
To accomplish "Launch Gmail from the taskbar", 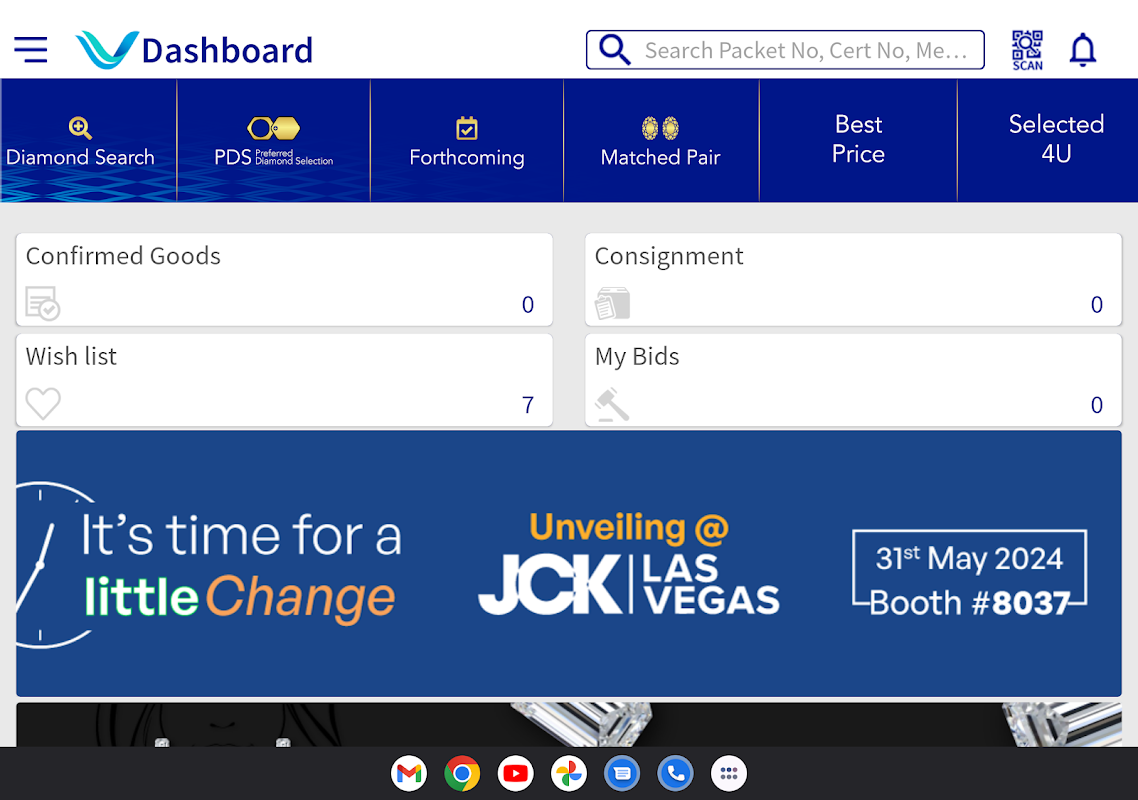I will pyautogui.click(x=409, y=774).
